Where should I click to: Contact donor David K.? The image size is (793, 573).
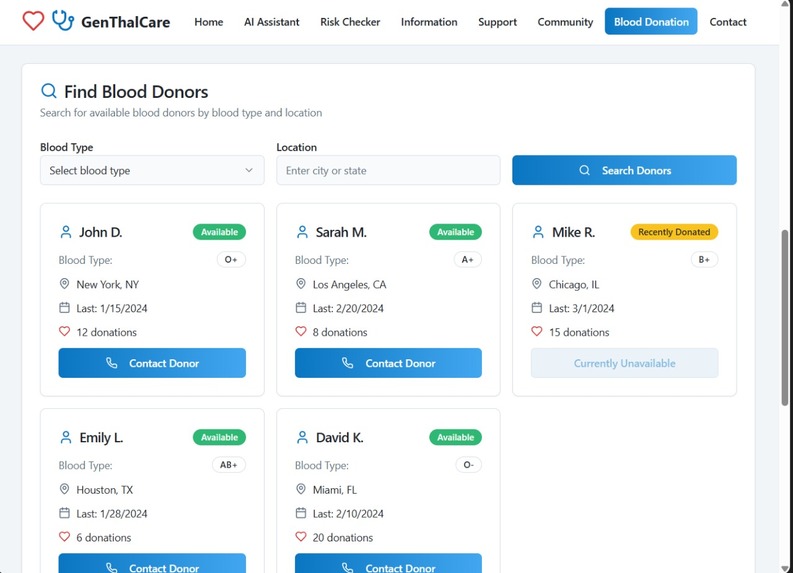[388, 563]
